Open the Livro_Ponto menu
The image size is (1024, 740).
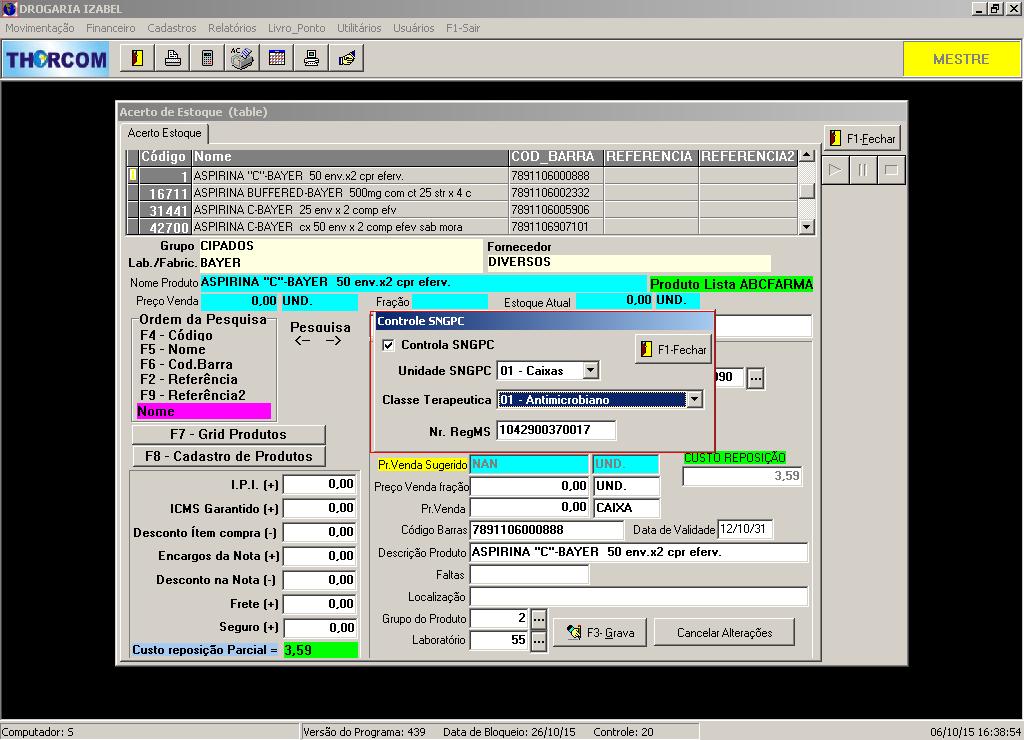(x=296, y=28)
